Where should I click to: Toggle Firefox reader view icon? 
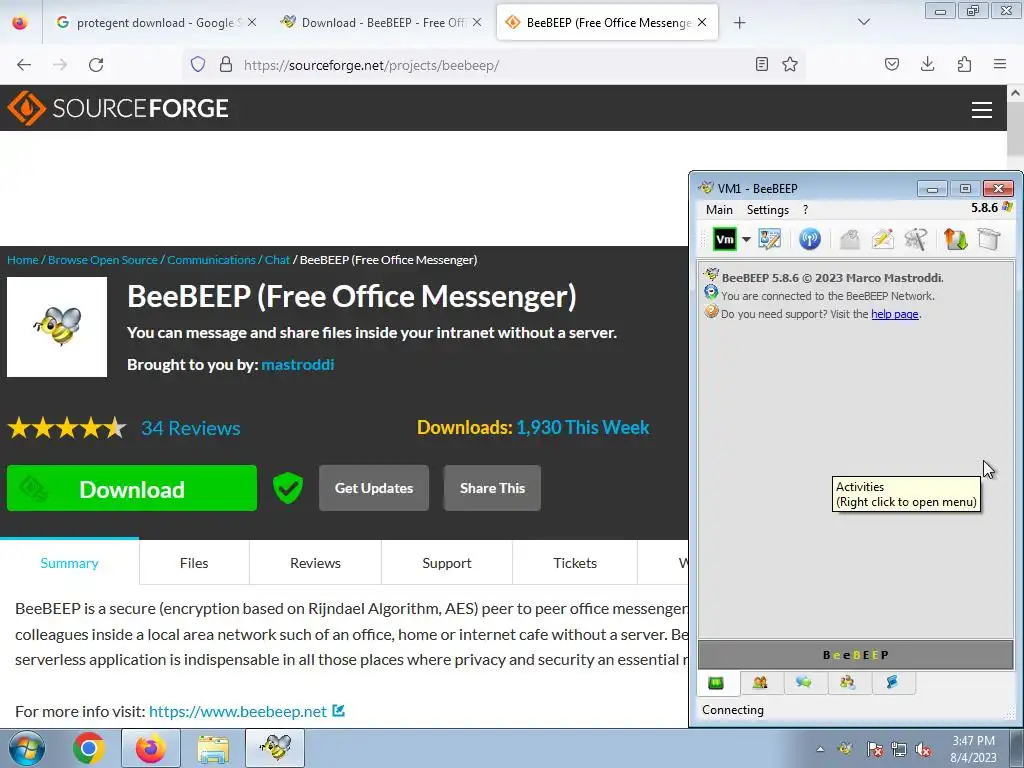coord(761,64)
